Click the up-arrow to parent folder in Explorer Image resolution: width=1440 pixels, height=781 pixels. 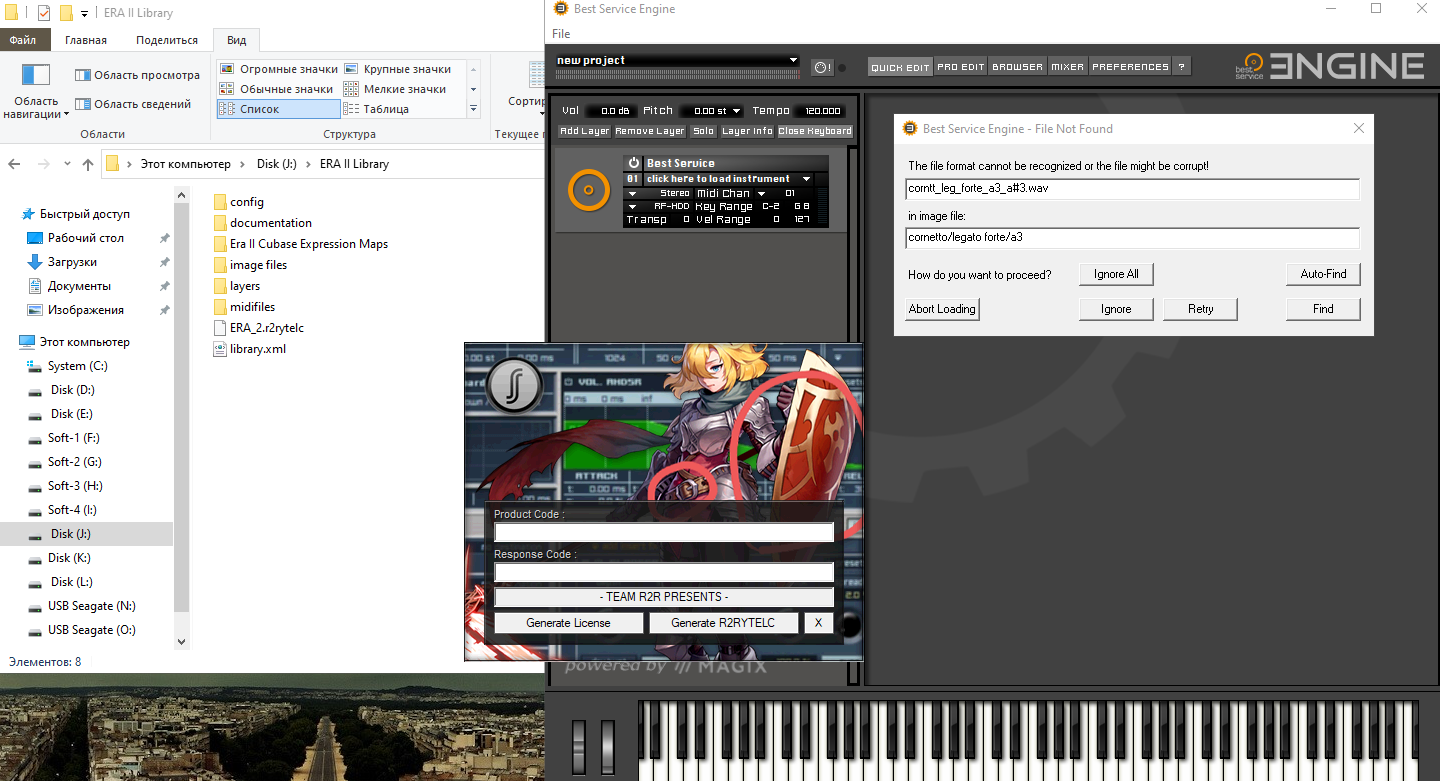(x=88, y=164)
